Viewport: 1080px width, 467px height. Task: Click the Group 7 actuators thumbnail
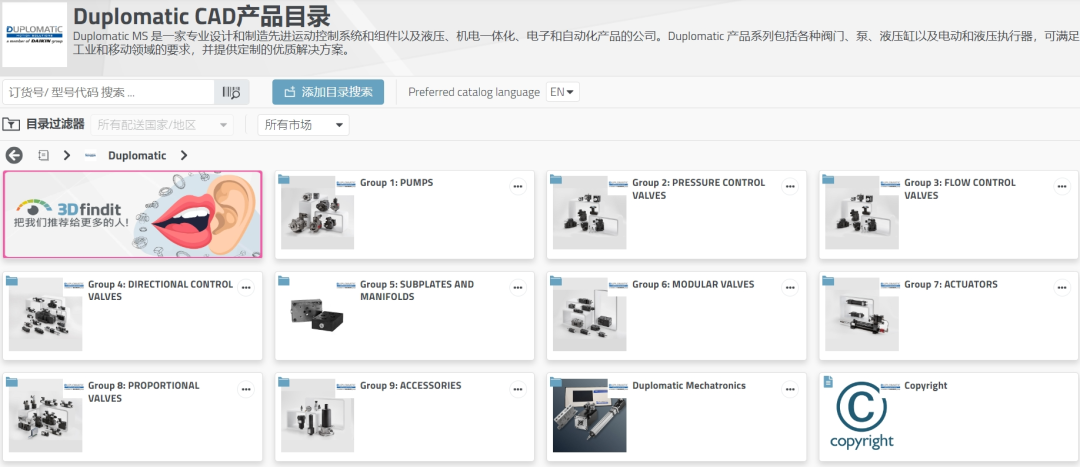tap(862, 314)
